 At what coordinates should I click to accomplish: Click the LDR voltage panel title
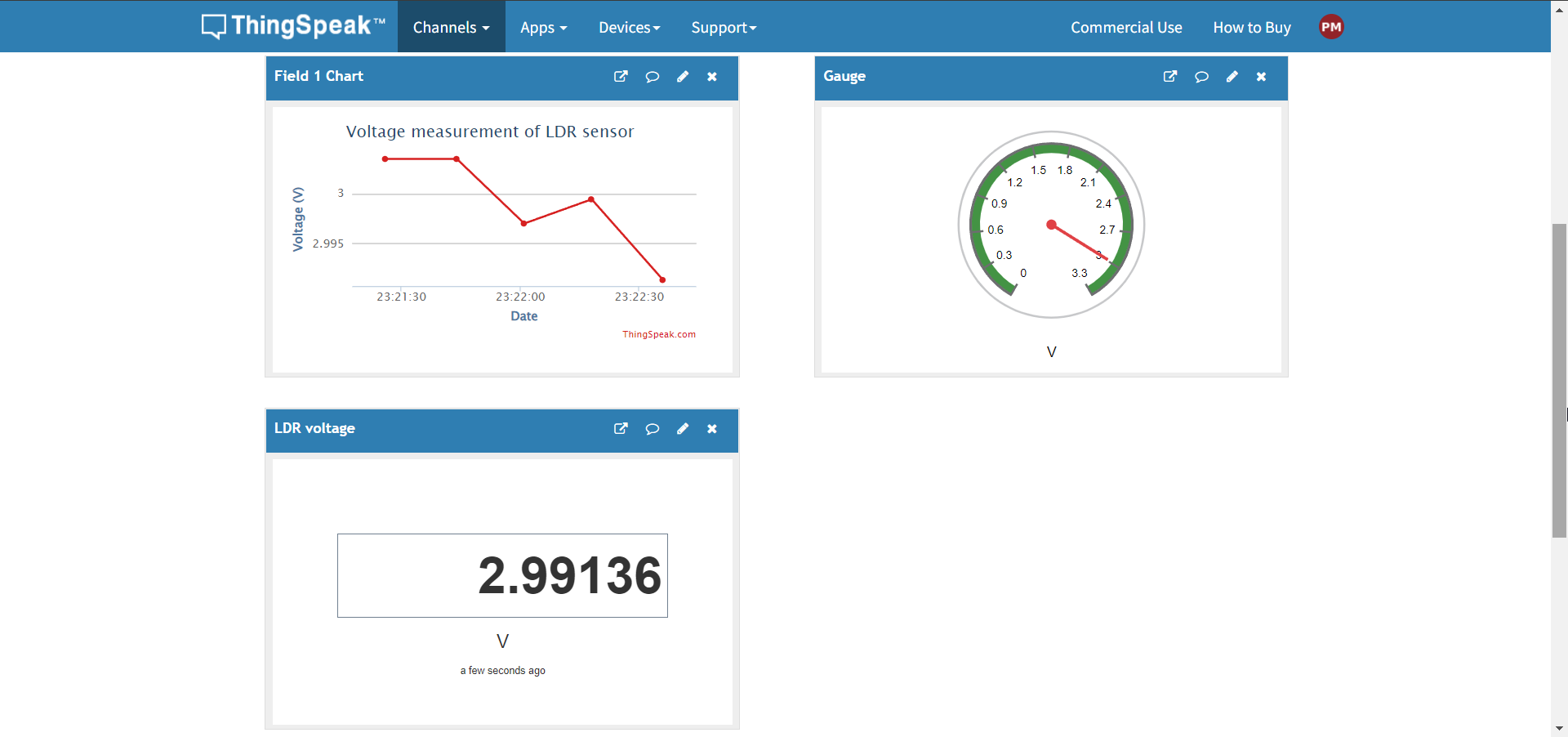click(x=314, y=428)
